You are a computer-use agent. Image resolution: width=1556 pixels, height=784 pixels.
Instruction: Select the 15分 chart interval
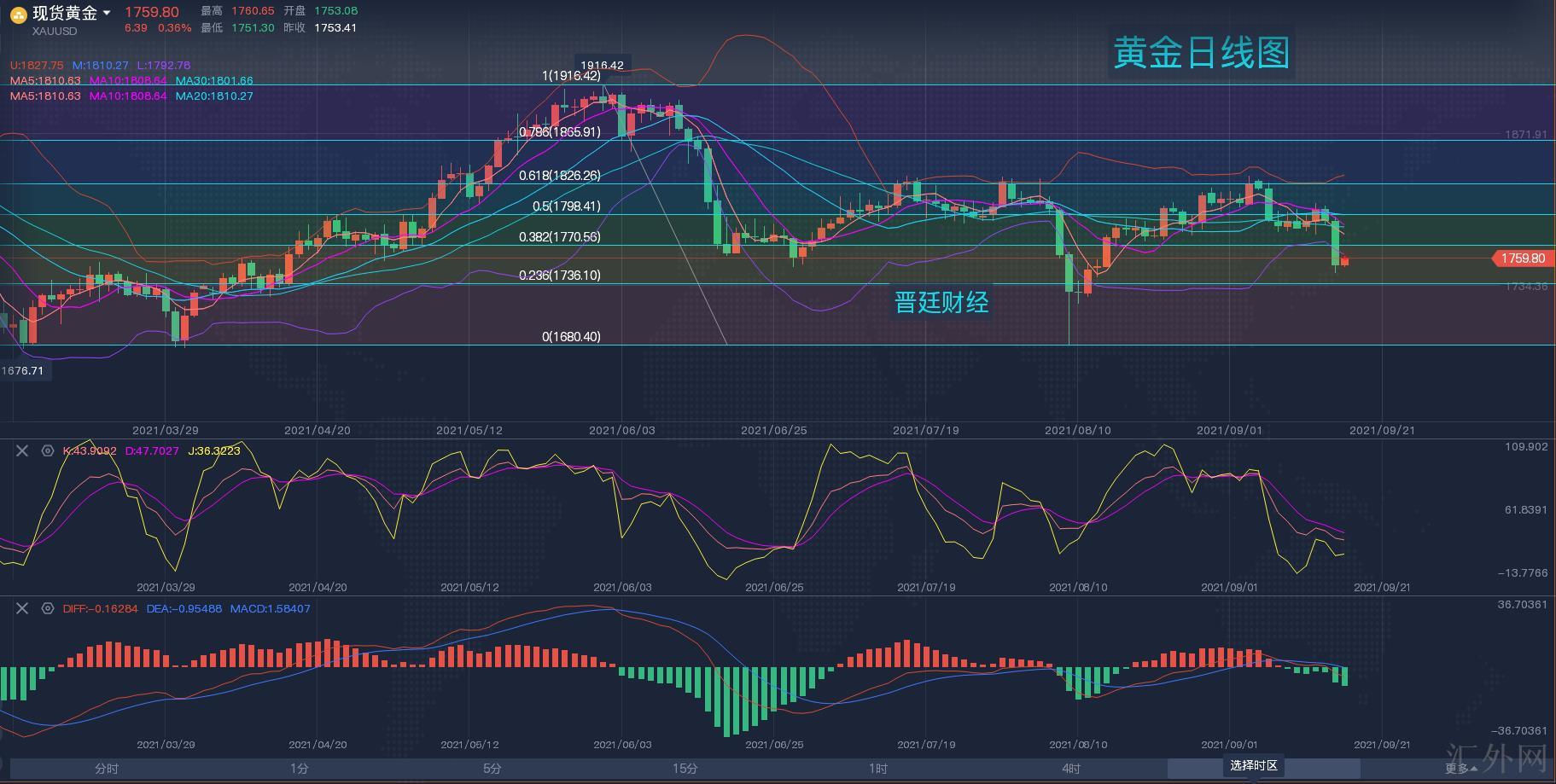point(685,769)
